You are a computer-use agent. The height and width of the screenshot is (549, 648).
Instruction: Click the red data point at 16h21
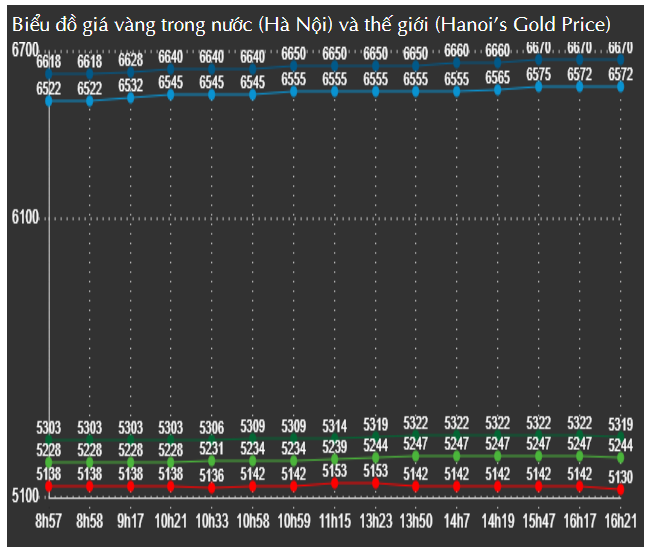tap(621, 490)
